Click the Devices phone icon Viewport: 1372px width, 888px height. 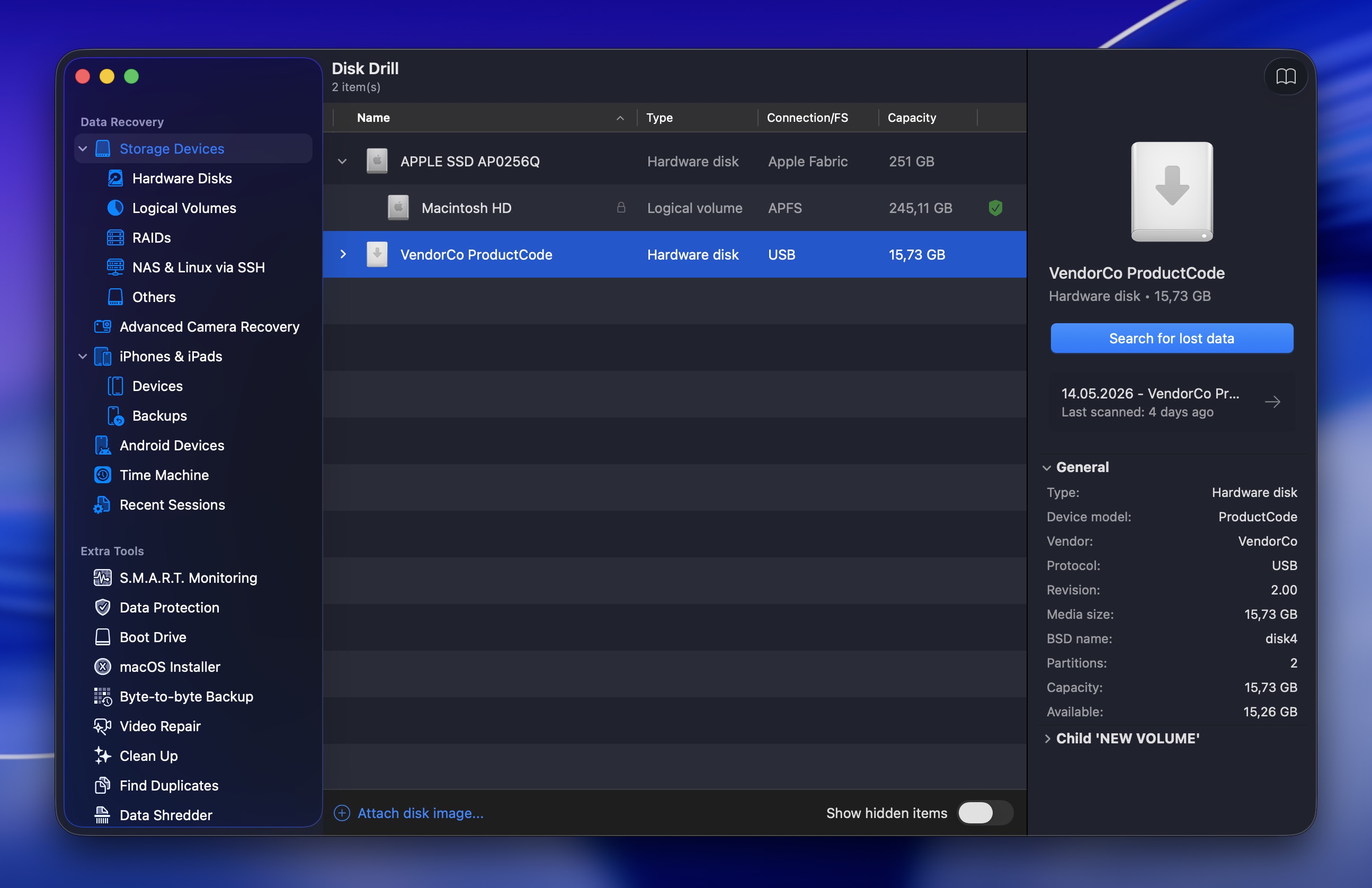click(115, 386)
